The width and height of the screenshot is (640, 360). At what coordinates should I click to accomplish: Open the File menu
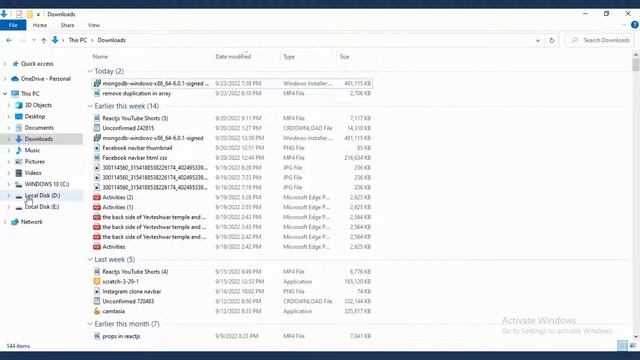pos(13,25)
